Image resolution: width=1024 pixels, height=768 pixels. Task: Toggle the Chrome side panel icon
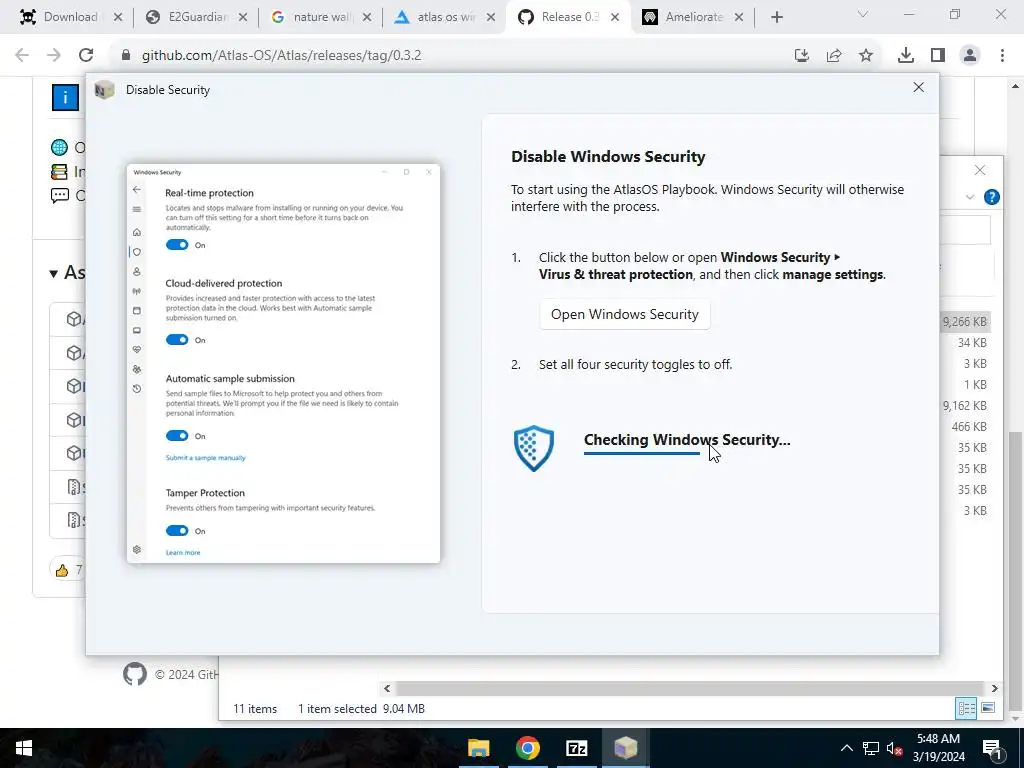tap(938, 56)
